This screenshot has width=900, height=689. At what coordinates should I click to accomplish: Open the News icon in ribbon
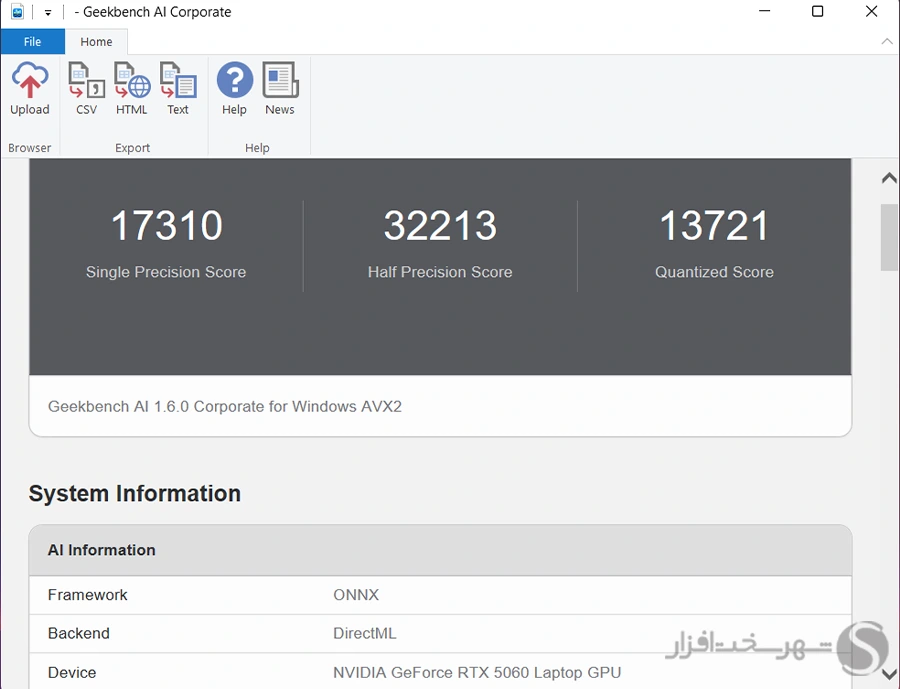point(280,89)
